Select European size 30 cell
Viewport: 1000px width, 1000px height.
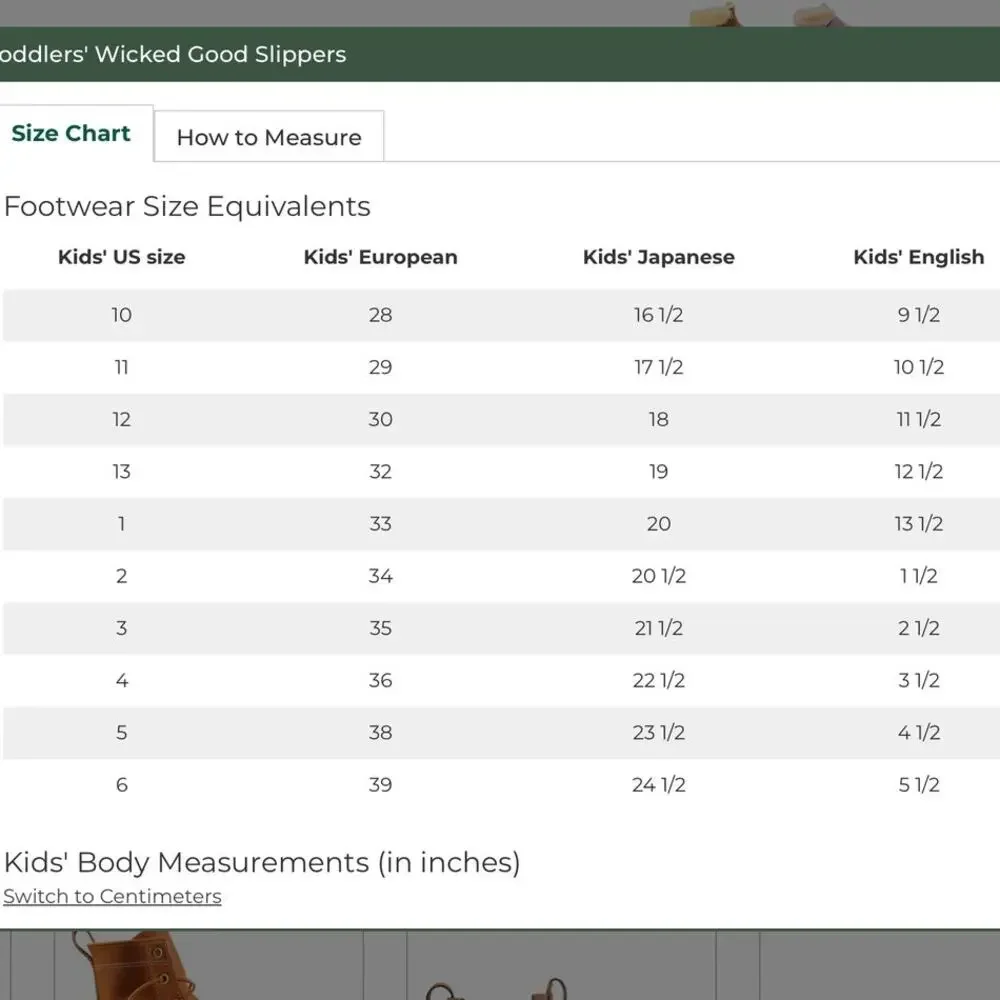(381, 419)
